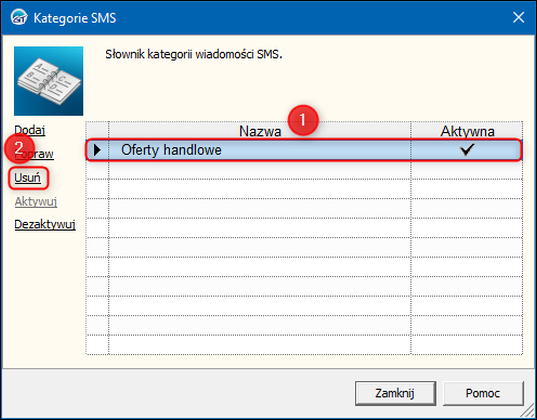The width and height of the screenshot is (537, 420).
Task: Click the Usuń link
Action: pos(27,177)
